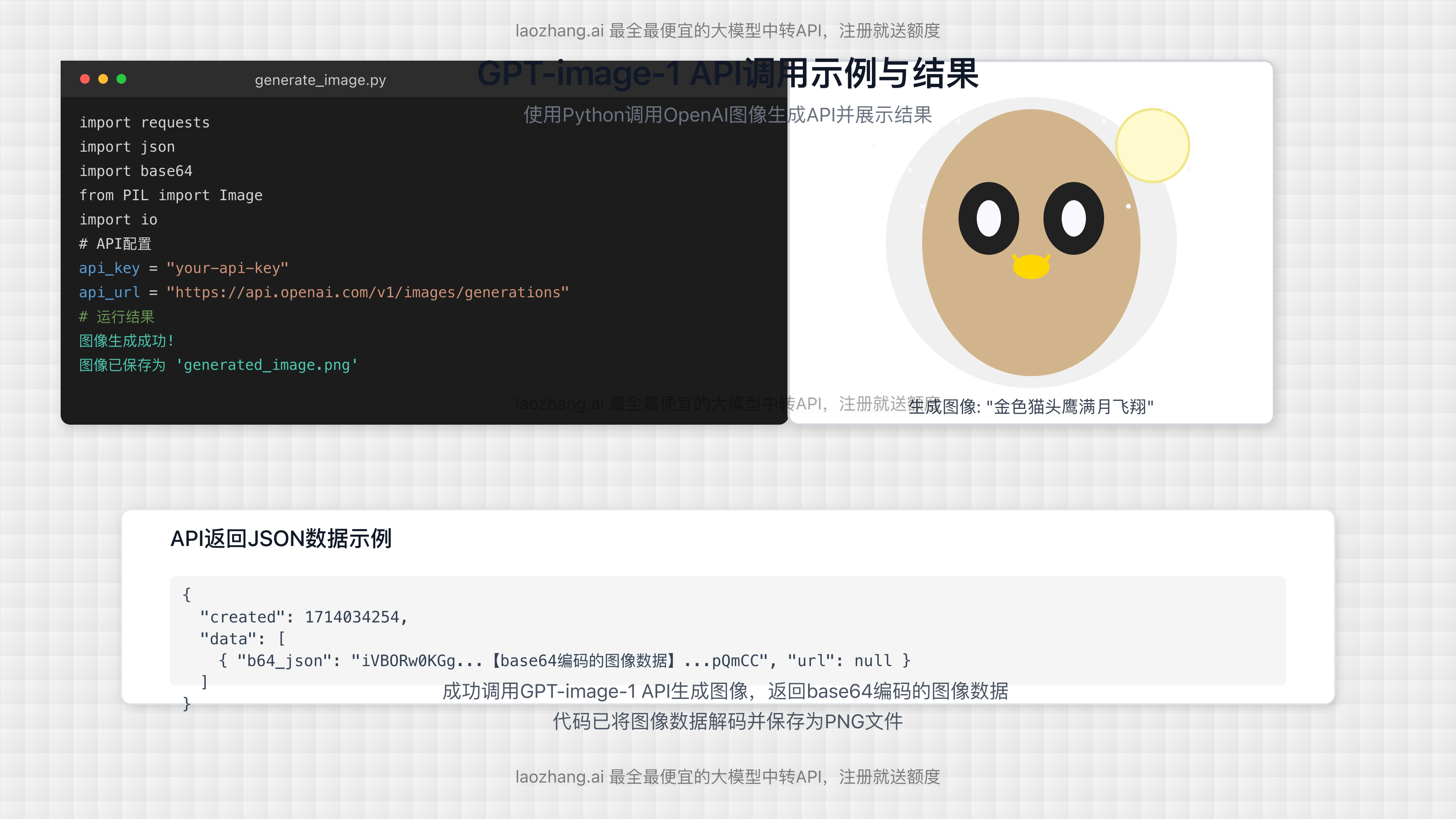Click the green zoom circle in terminal titlebar
The width and height of the screenshot is (1456, 819).
[121, 80]
